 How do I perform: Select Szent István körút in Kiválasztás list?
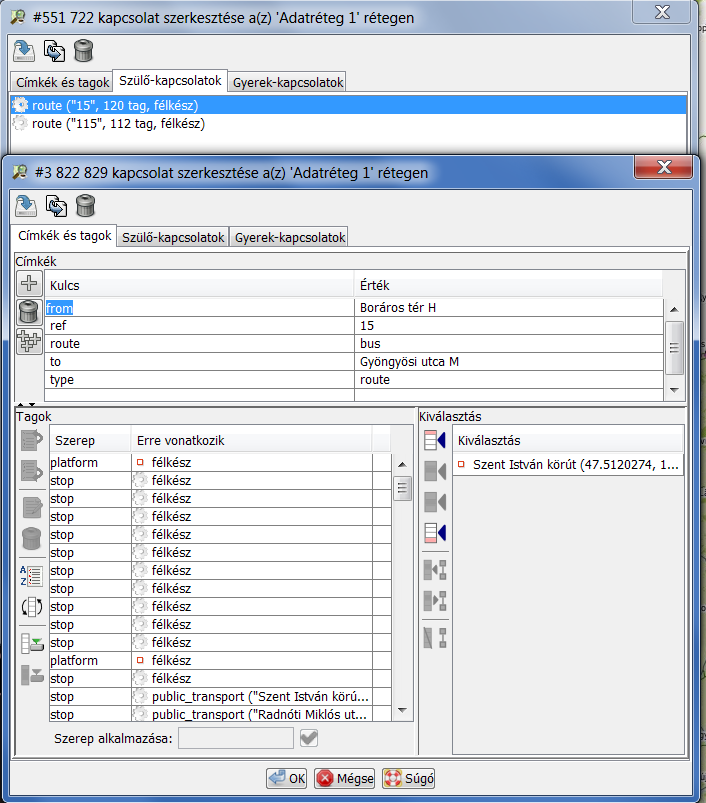pos(568,464)
